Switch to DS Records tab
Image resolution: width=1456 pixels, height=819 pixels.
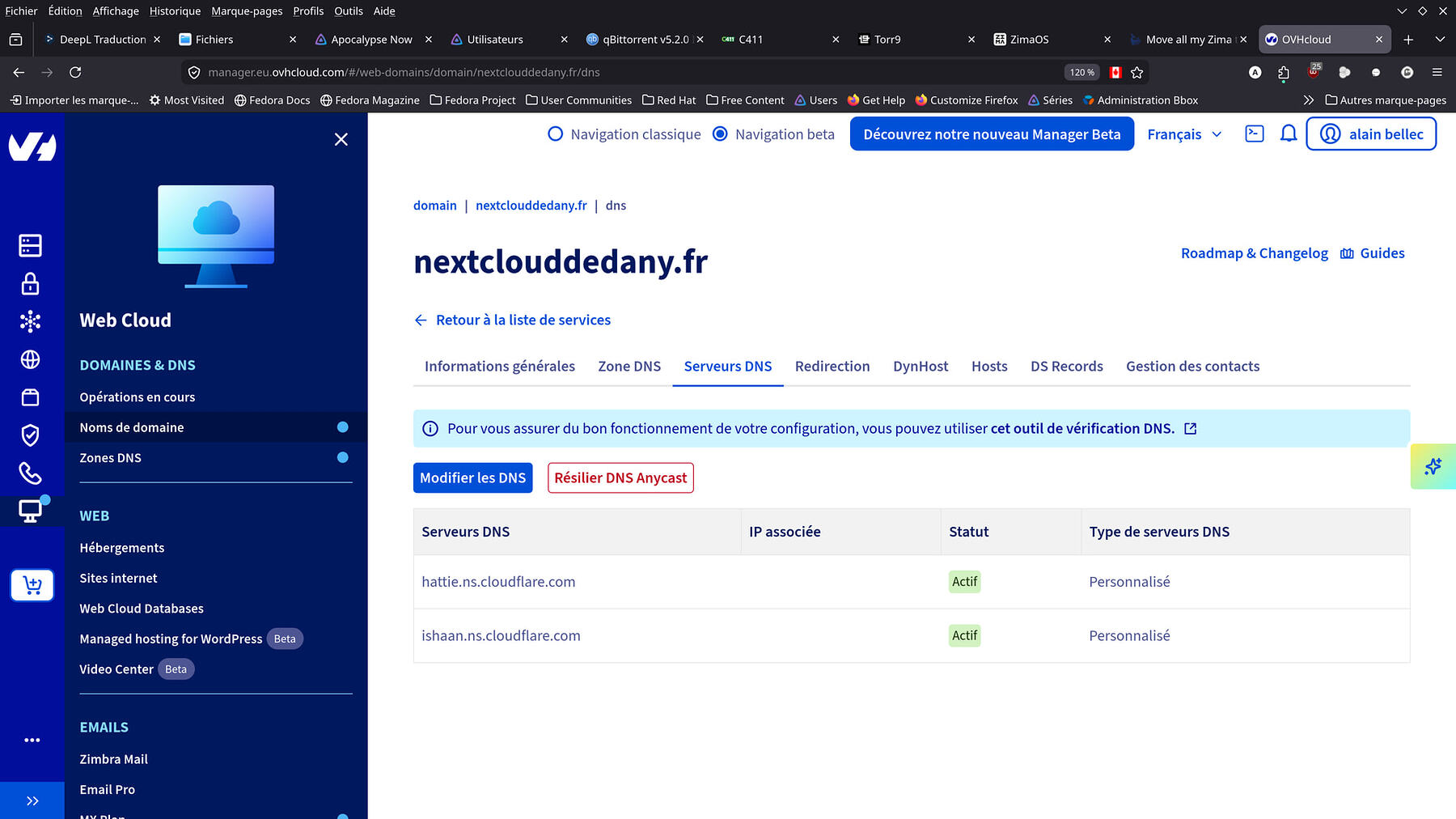click(1067, 367)
